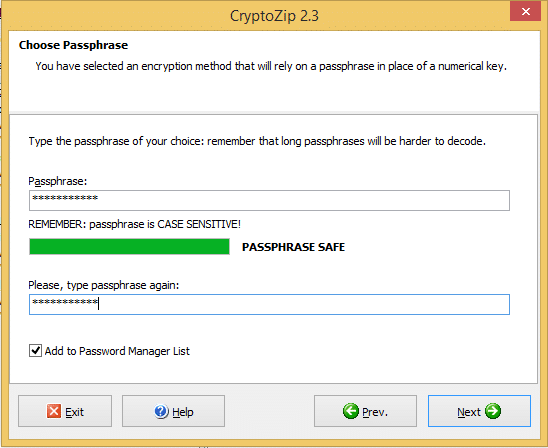Viewport: 548px width, 448px height.
Task: Click the green left arrow Prev icon
Action: pos(351,411)
